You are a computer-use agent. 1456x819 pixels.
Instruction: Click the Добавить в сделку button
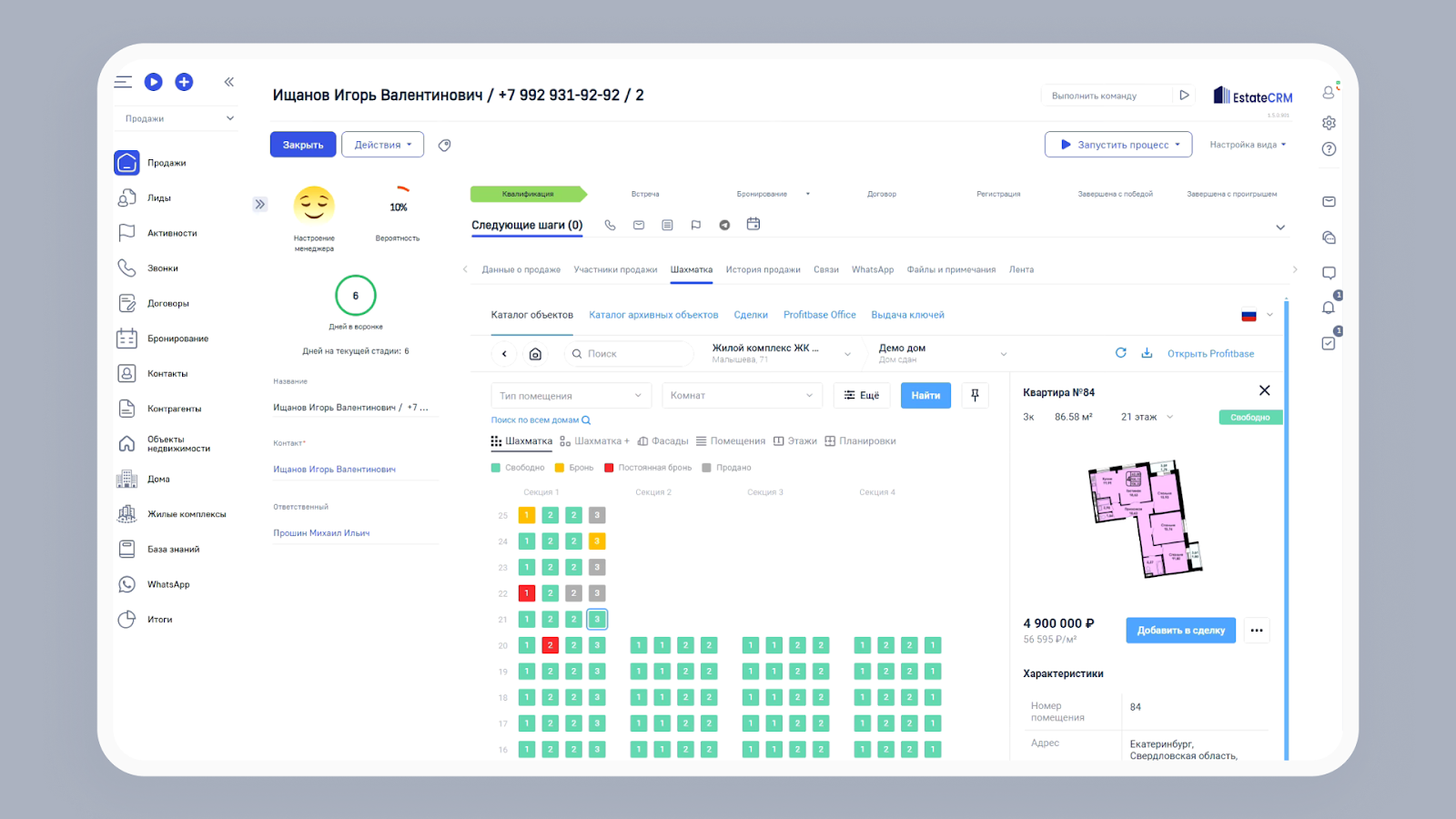tap(1180, 630)
